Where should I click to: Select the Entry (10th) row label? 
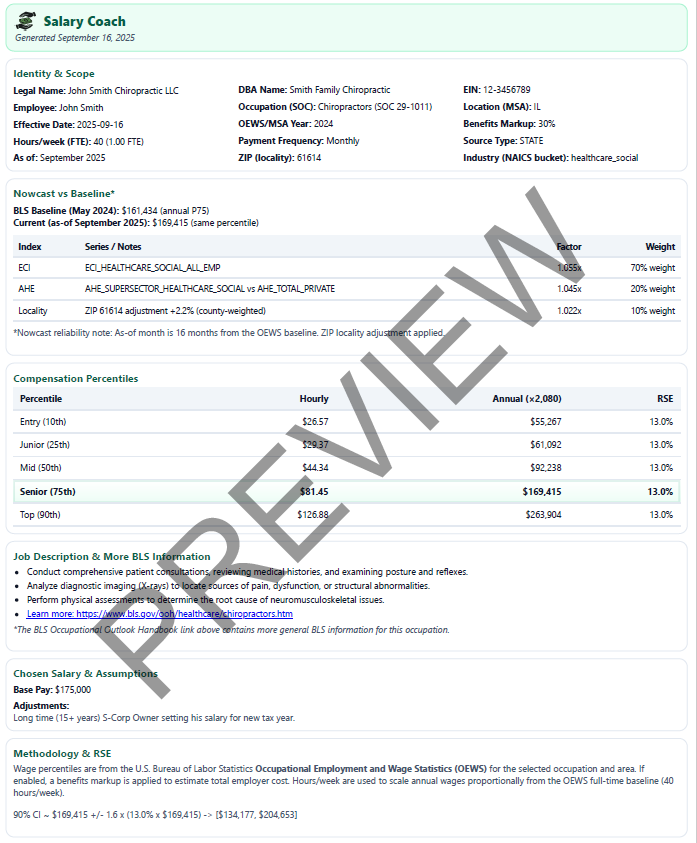(43, 422)
